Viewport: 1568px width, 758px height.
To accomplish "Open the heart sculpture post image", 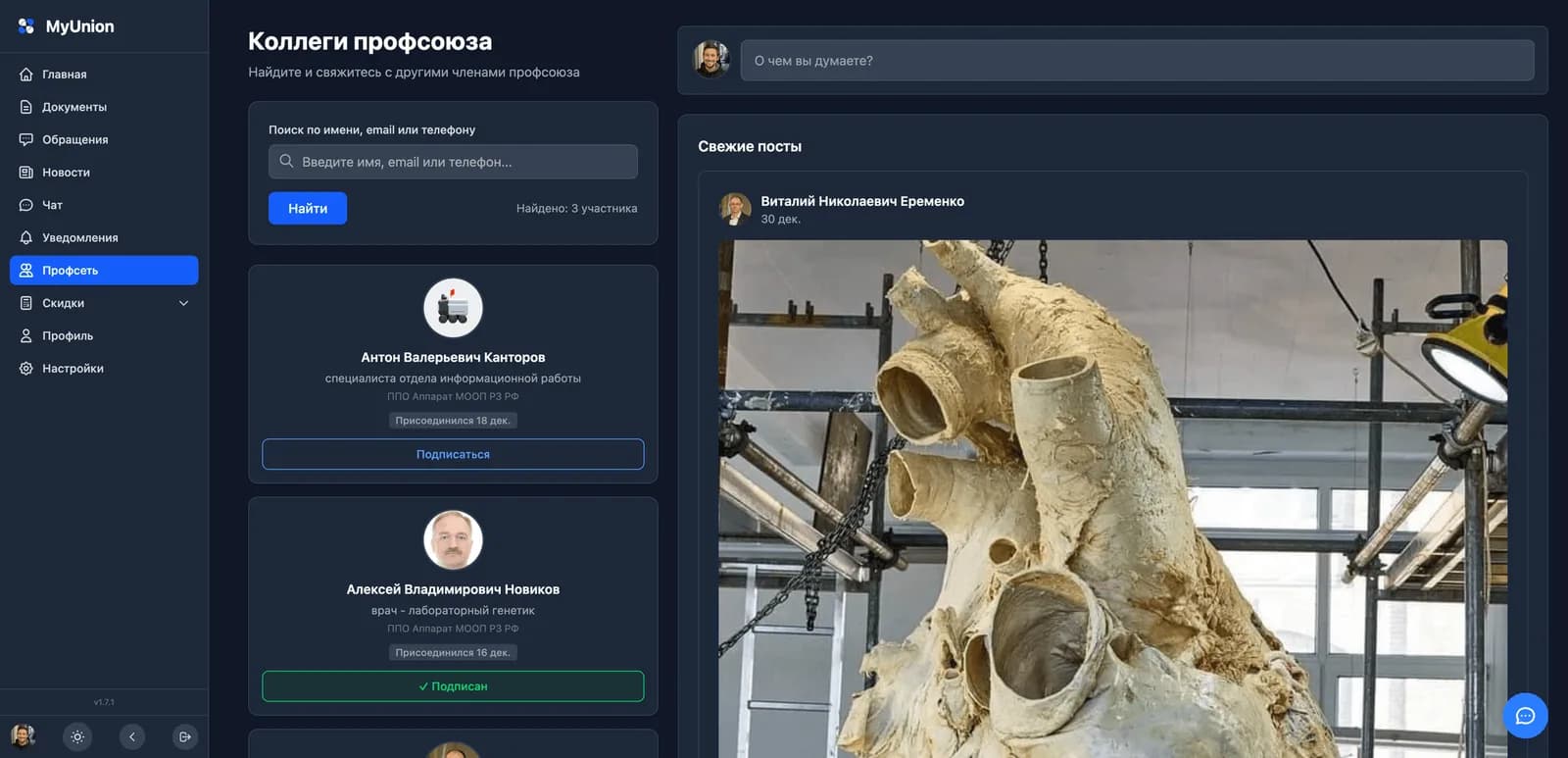I will [x=1112, y=499].
